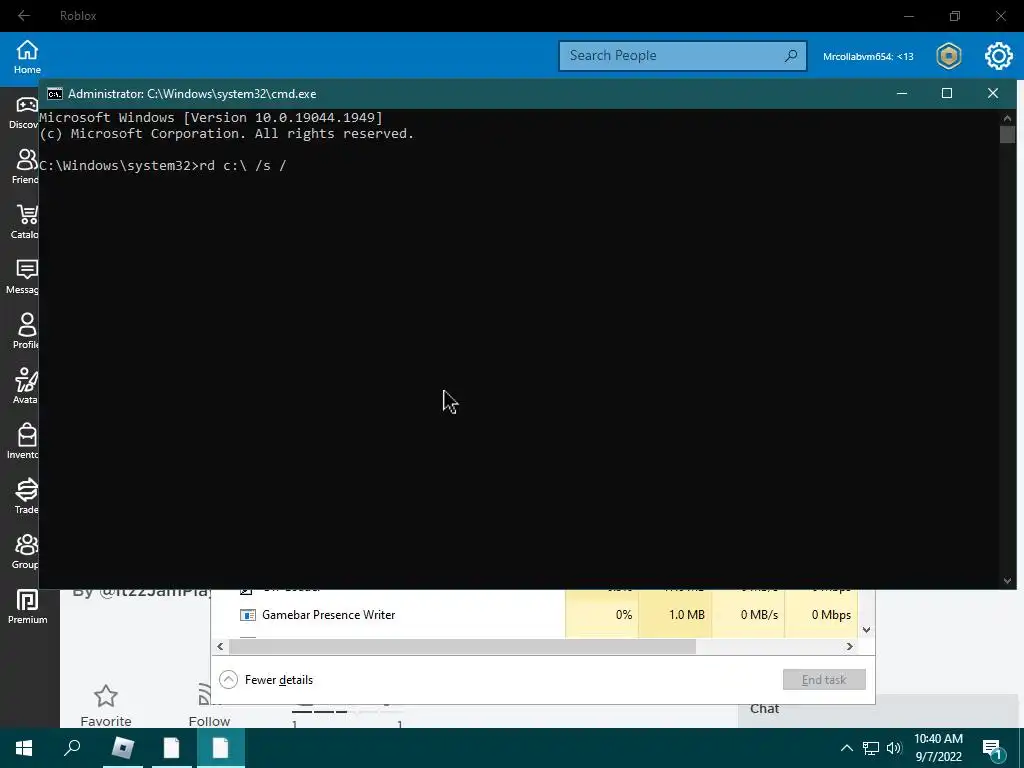Click Task Manager horizontal scrollbar
The width and height of the screenshot is (1024, 768).
(x=463, y=647)
